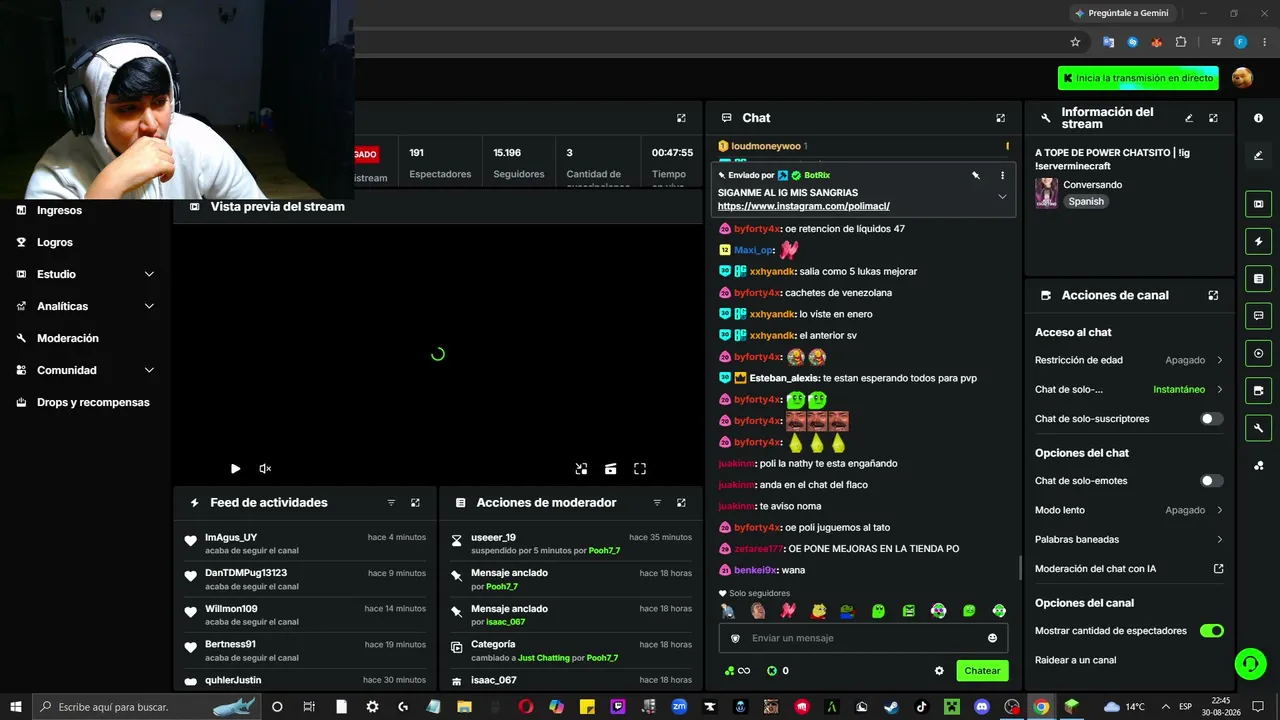Click the info icon in right sidebar

tap(1258, 118)
